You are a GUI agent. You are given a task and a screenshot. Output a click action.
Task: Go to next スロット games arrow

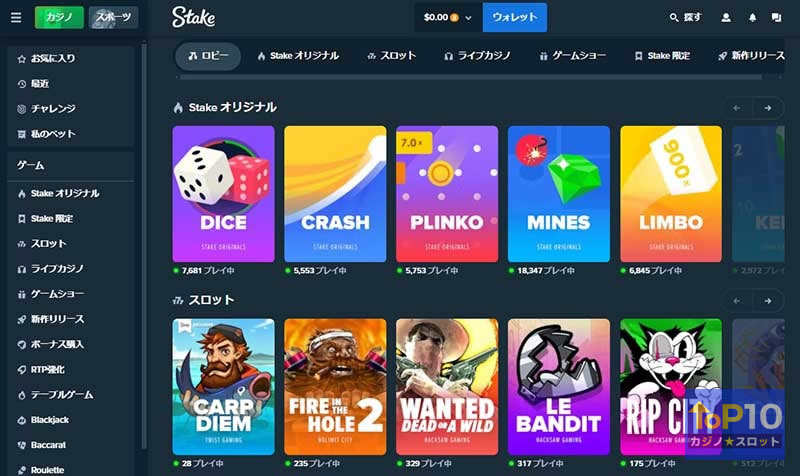[x=767, y=300]
